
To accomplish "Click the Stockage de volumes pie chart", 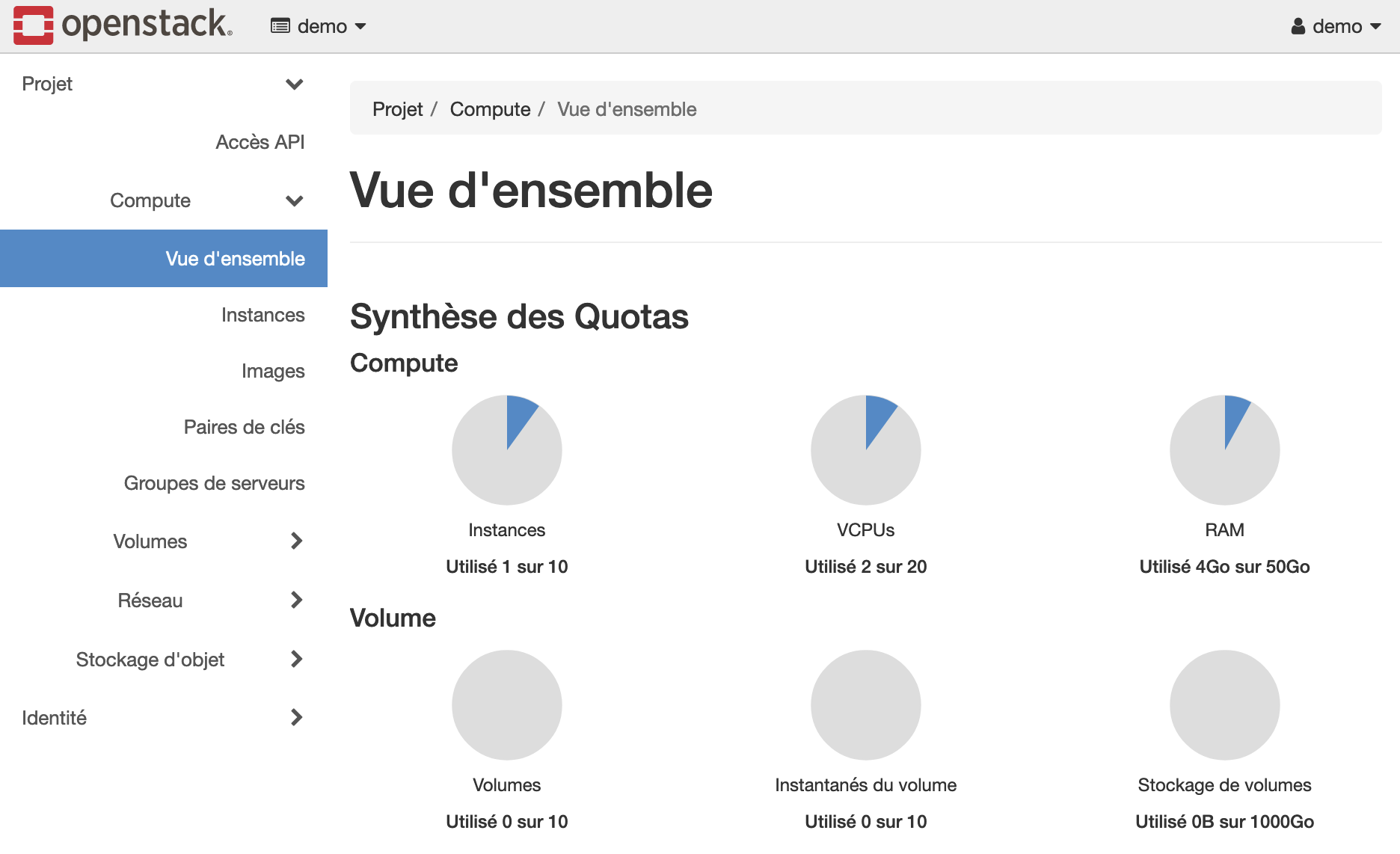I will (x=1224, y=704).
